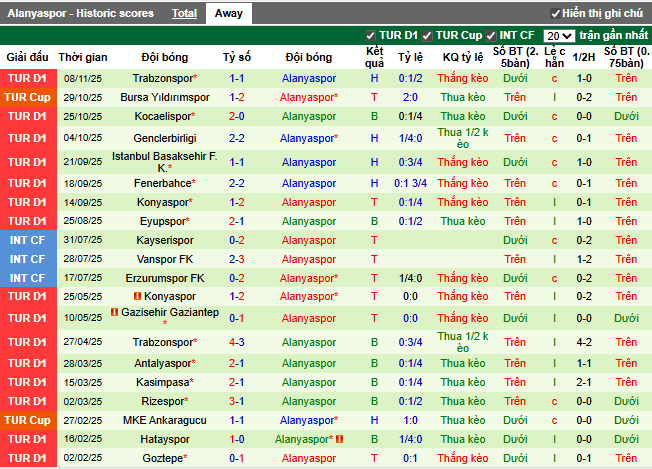Click red card icon next to Konyaspor 25/05/25
Image resolution: width=652 pixels, height=469 pixels.
(137, 296)
